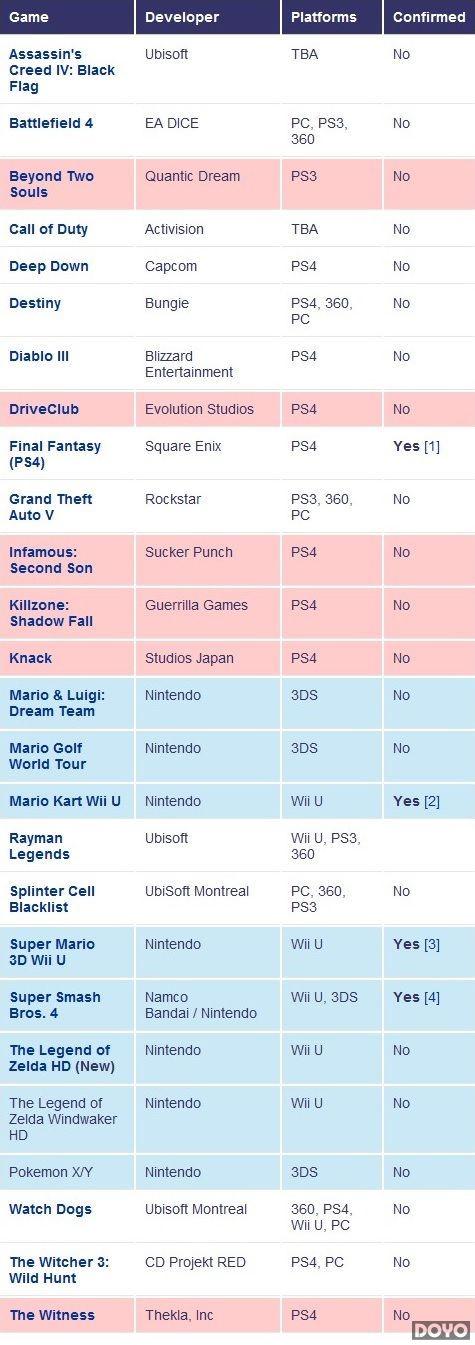Click the Game column header

tap(29, 17)
